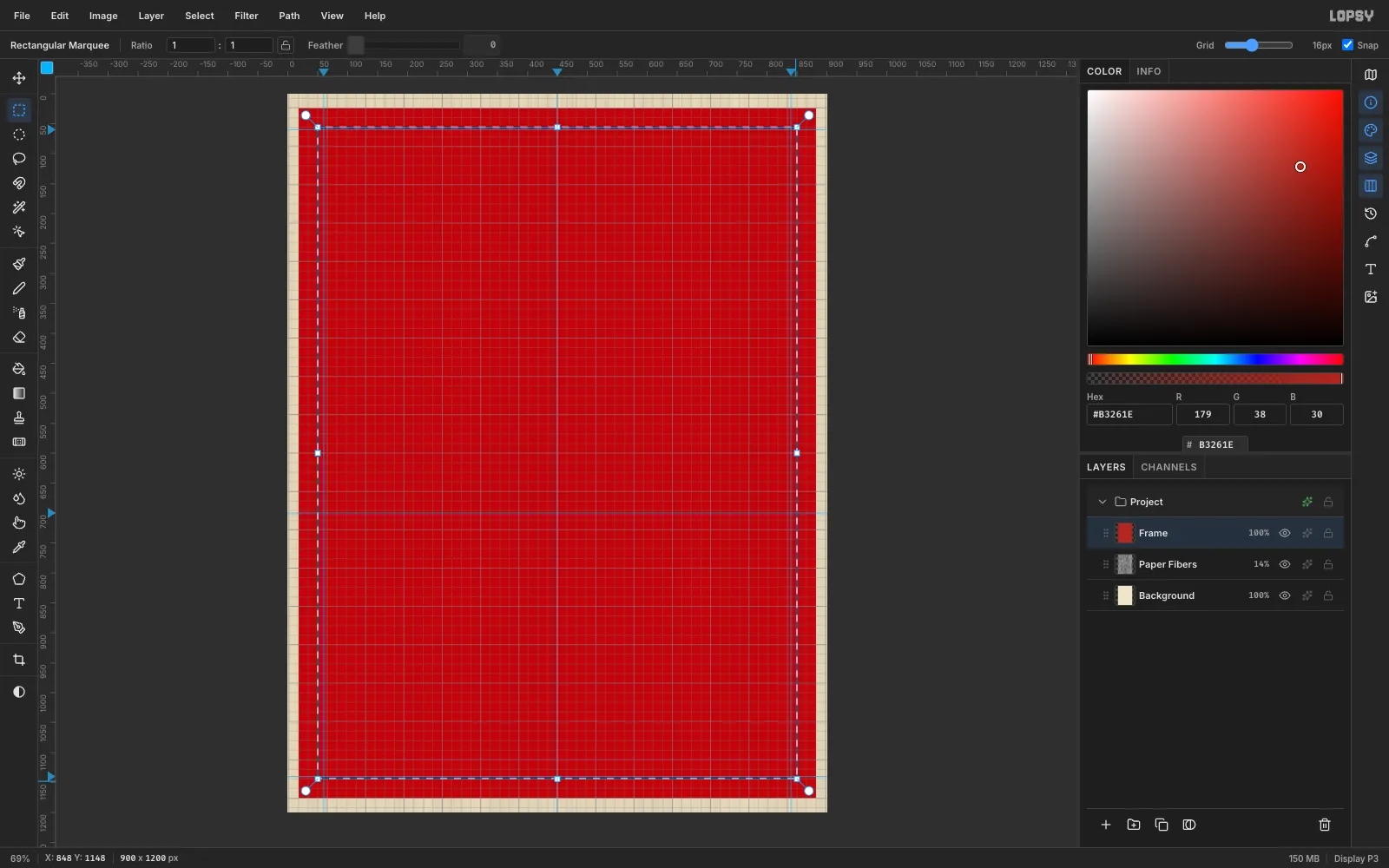This screenshot has width=1389, height=868.
Task: Select the Blur droplet tool
Action: point(19,498)
